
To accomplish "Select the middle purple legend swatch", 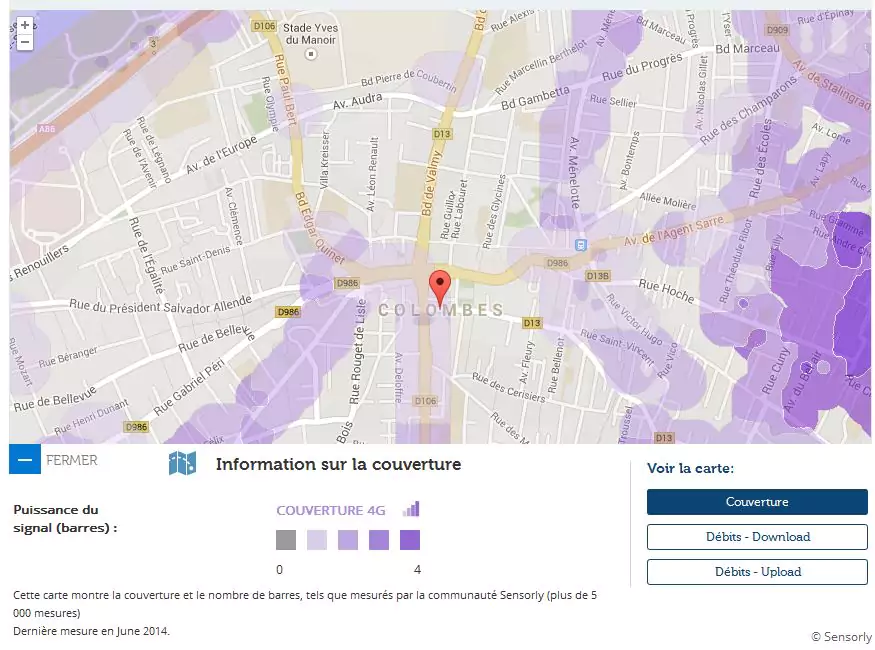I will tap(348, 540).
